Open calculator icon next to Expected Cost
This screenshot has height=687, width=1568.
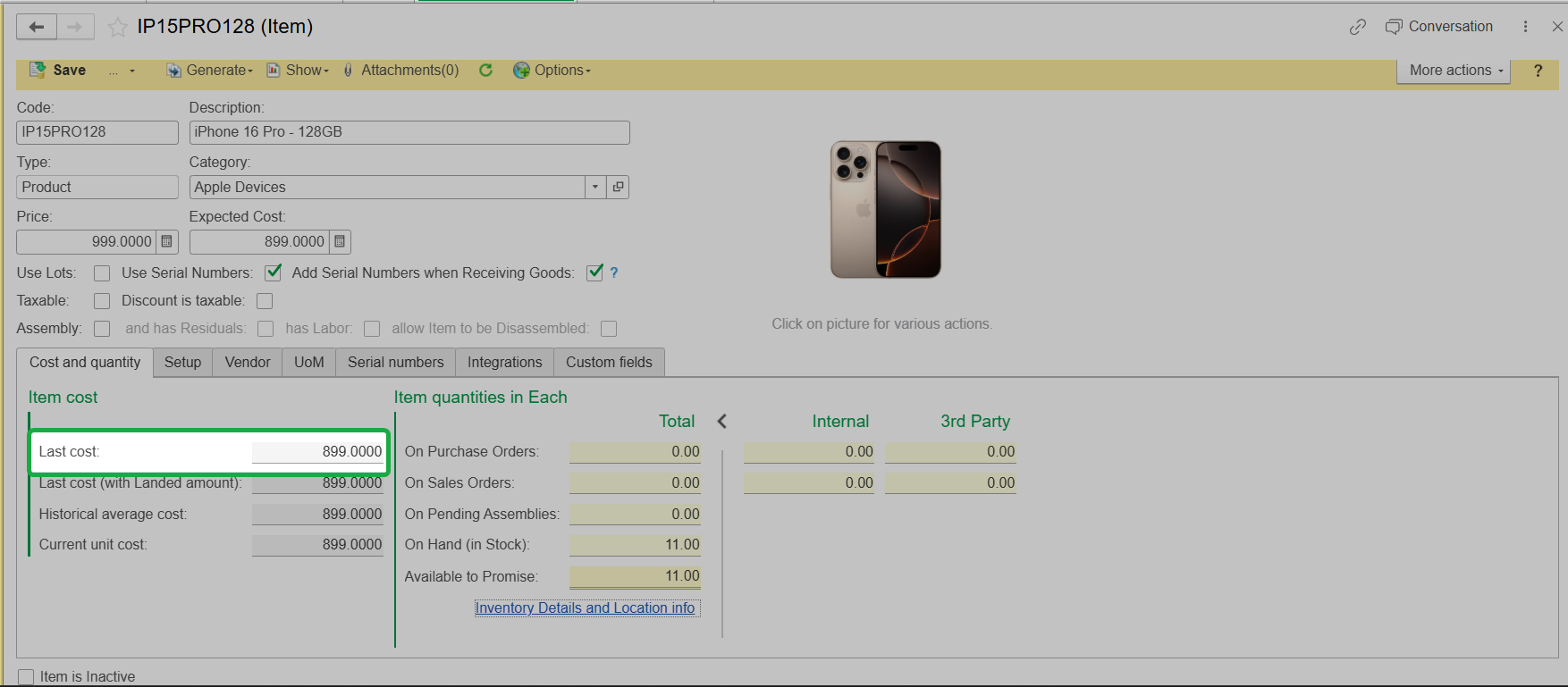(340, 242)
